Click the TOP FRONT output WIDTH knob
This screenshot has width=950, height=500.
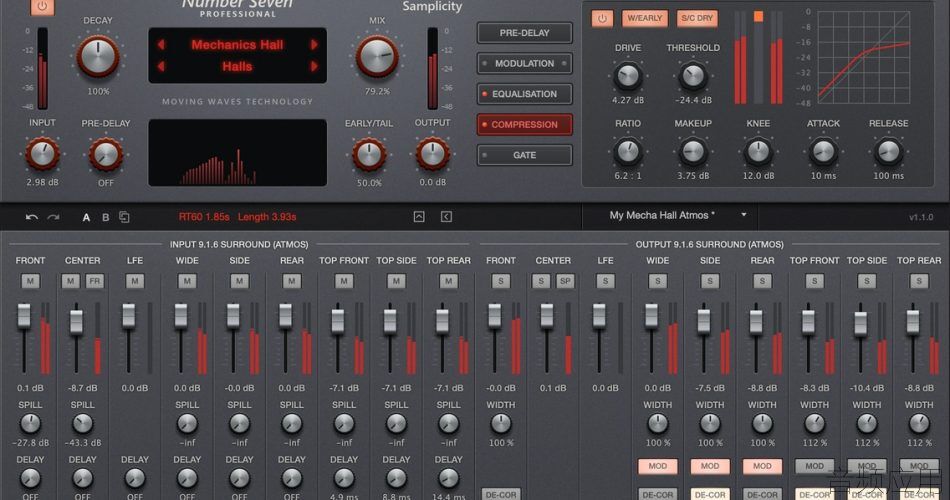[814, 424]
